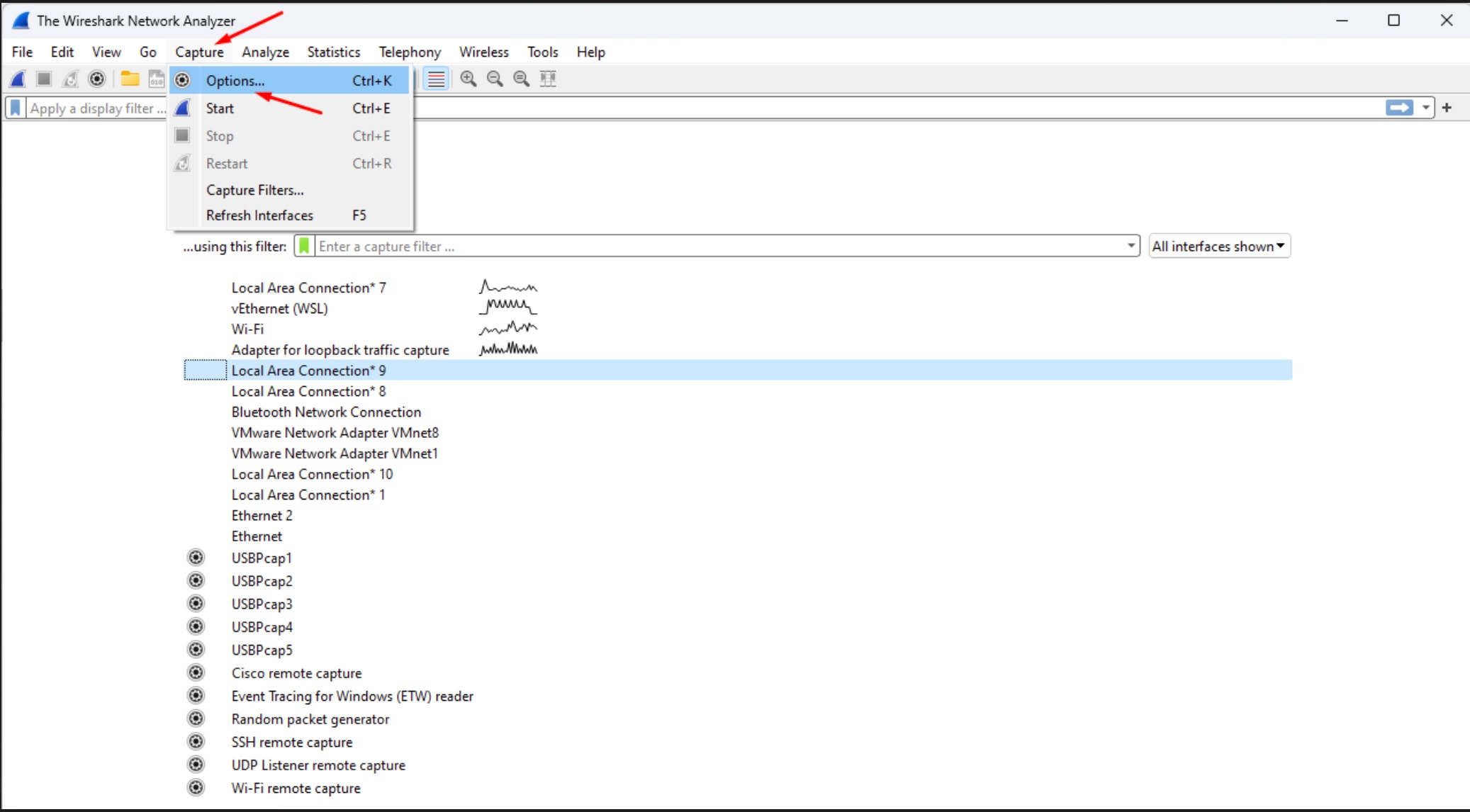Select the Local Area Connection* 10 interface
Viewport: 1470px width, 812px height.
[312, 474]
